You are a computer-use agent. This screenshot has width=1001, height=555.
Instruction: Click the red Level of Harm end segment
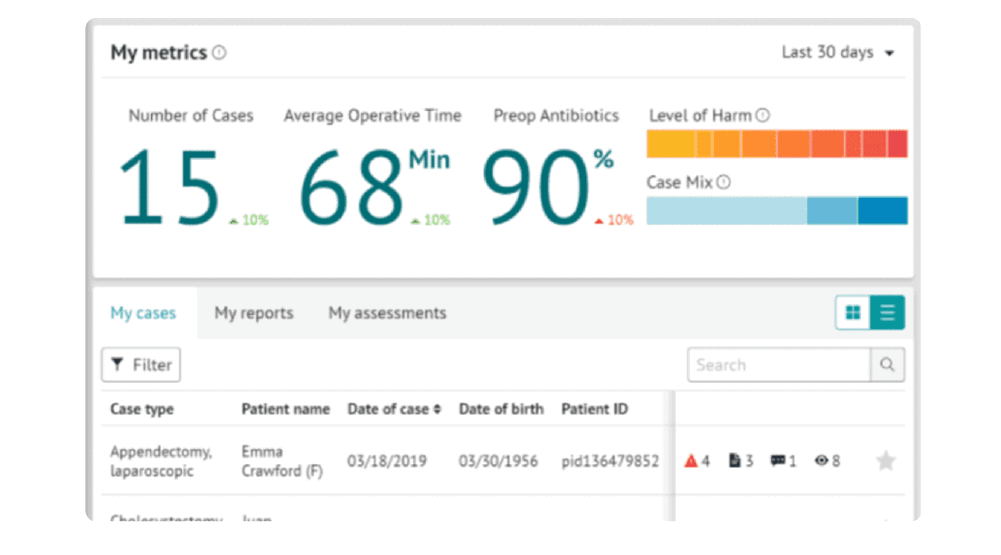(x=897, y=144)
